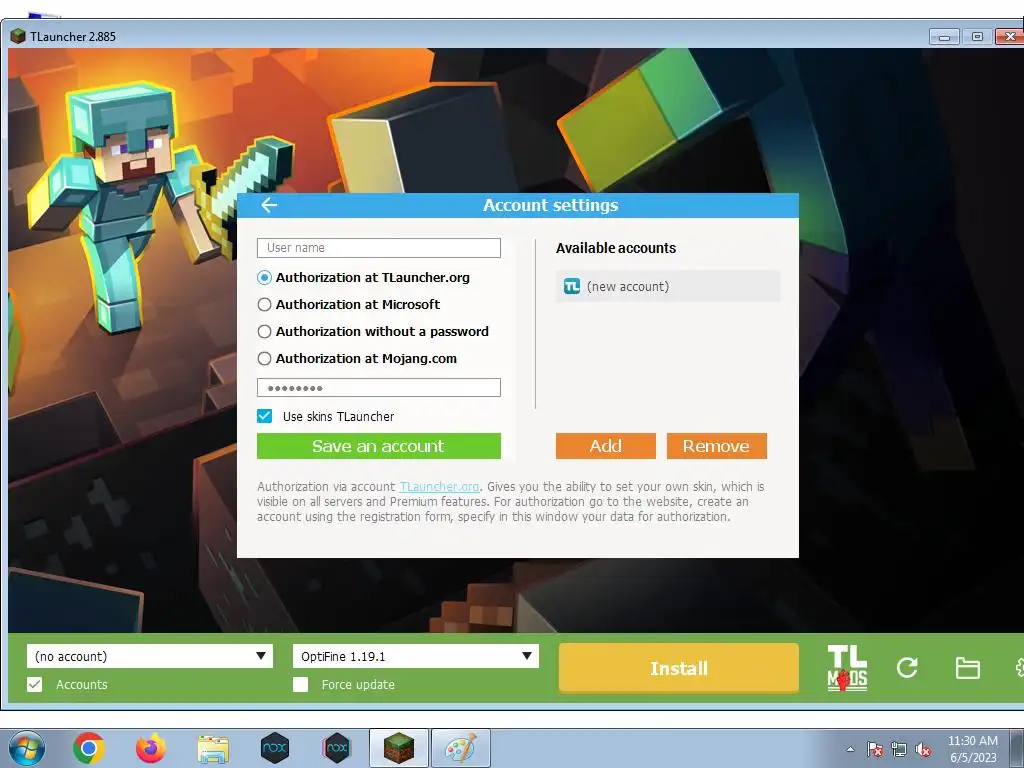The width and height of the screenshot is (1024, 768).
Task: Launch Google Chrome from the taskbar
Action: coord(89,748)
